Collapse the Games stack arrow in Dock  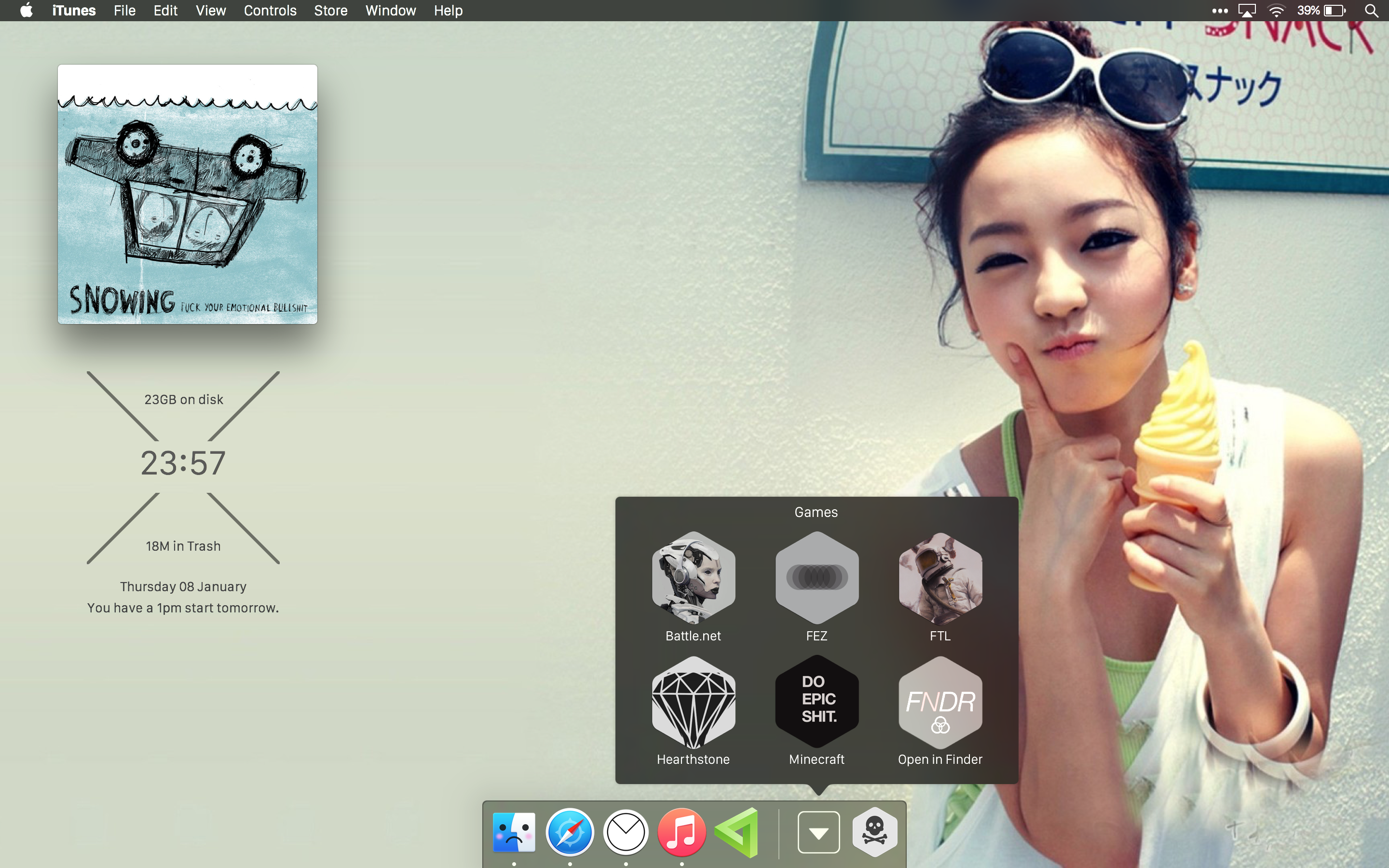point(818,832)
